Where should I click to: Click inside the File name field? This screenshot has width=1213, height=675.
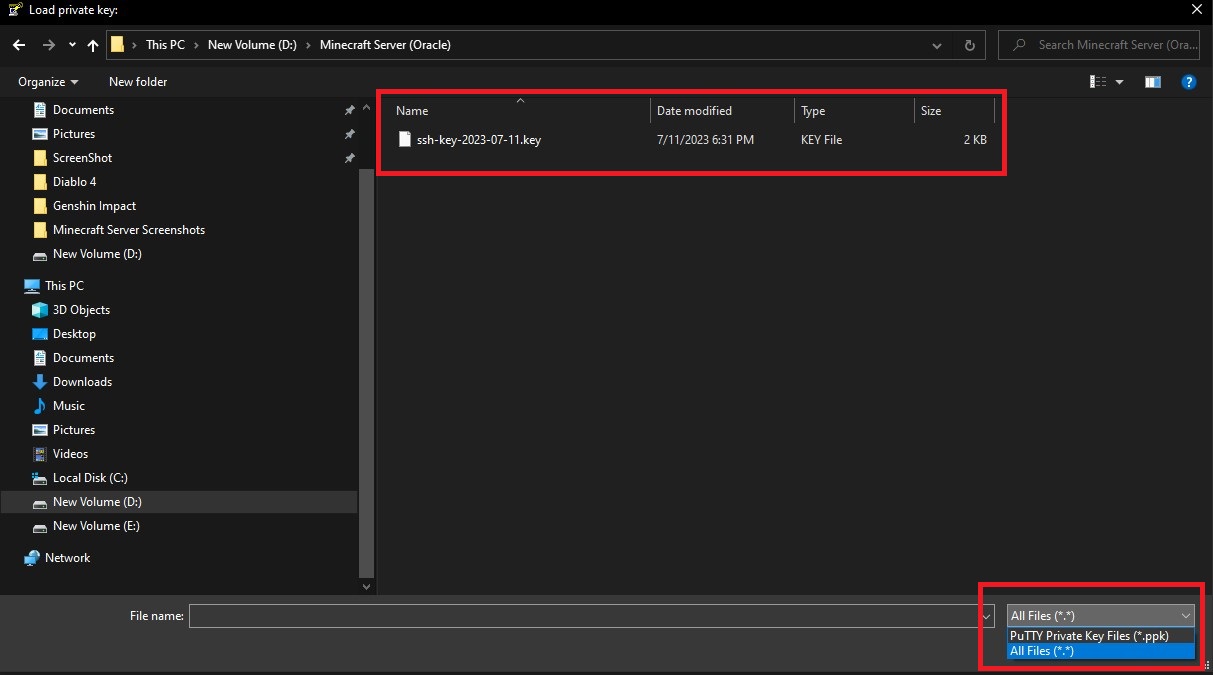point(585,616)
